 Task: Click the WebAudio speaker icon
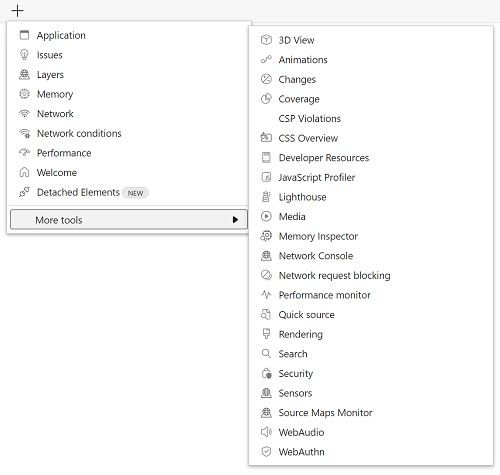[x=266, y=432]
